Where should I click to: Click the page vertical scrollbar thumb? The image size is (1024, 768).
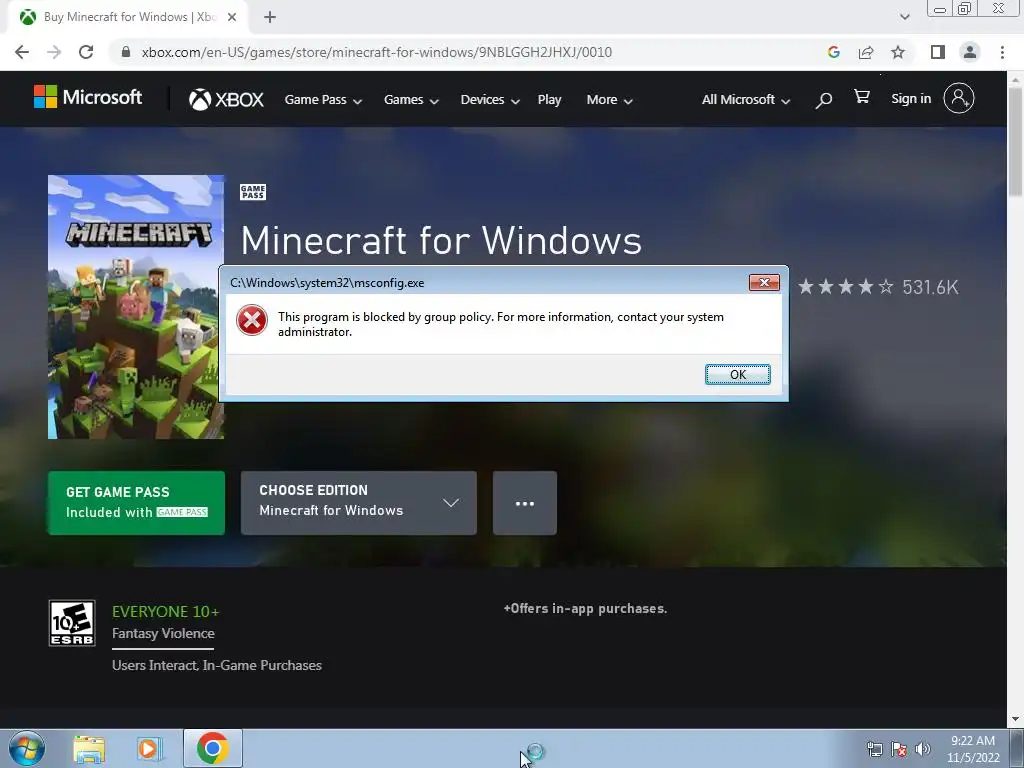pos(1015,140)
